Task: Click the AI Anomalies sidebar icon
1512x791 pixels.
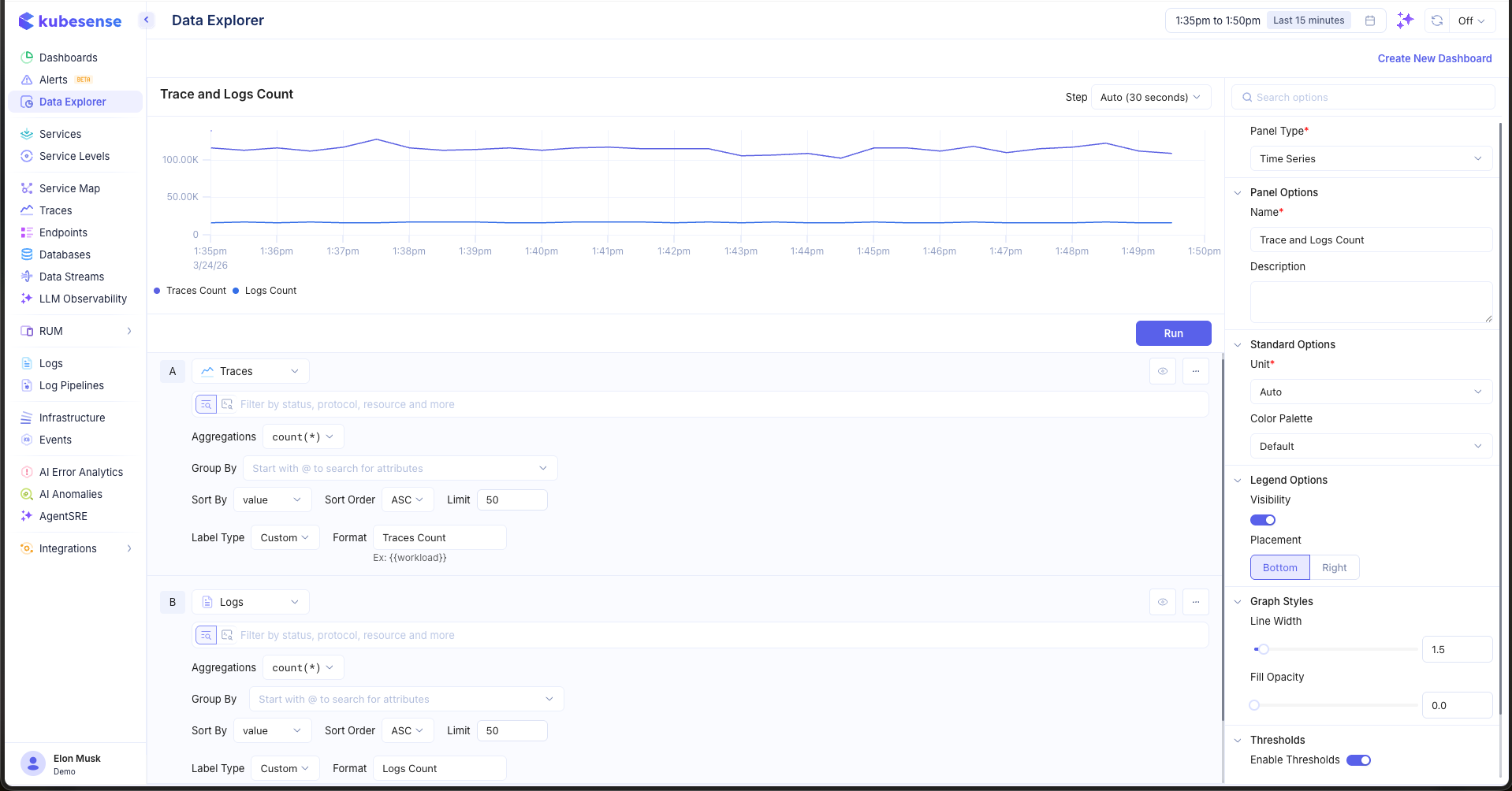Action: (27, 494)
